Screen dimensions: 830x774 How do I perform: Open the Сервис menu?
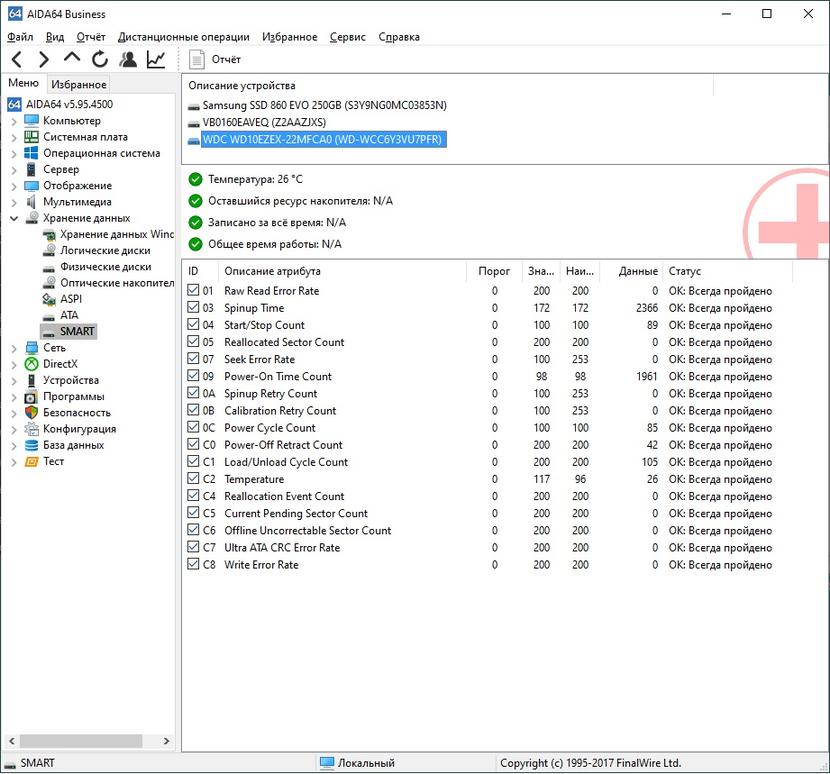(x=347, y=37)
